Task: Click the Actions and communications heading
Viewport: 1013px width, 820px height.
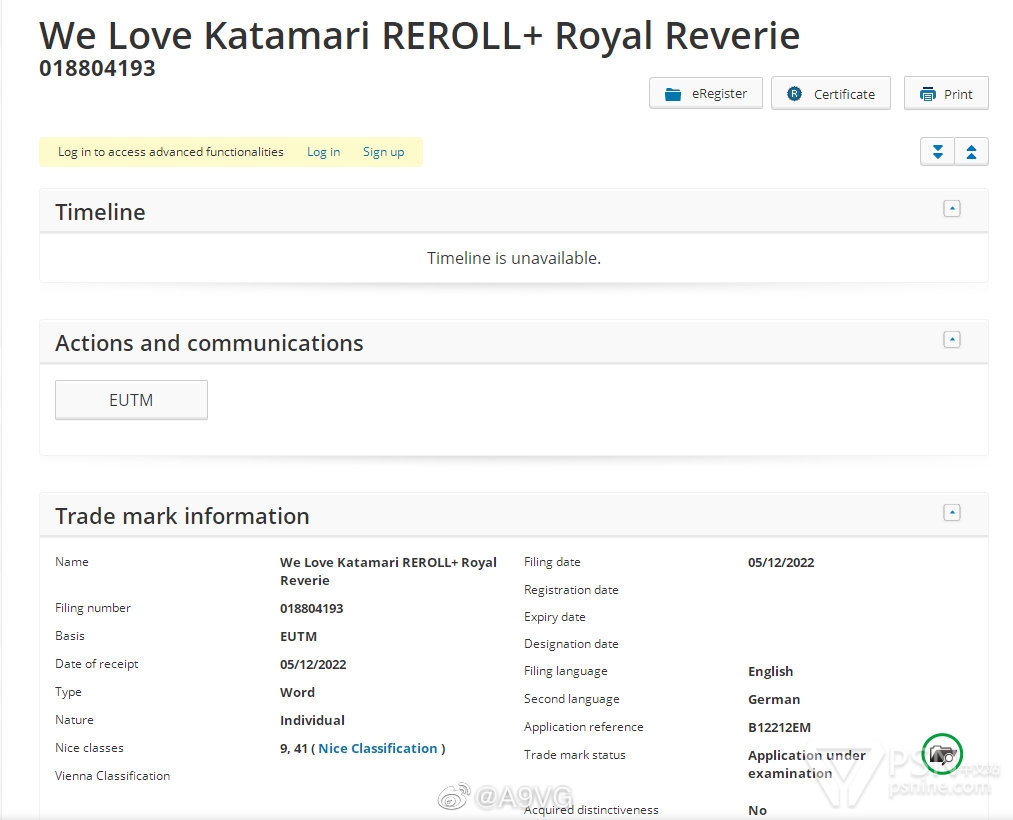Action: point(209,343)
